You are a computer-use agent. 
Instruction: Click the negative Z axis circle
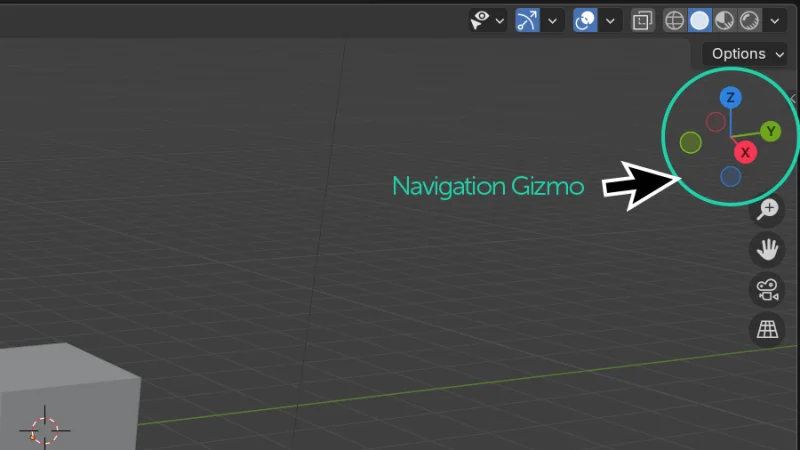(731, 177)
